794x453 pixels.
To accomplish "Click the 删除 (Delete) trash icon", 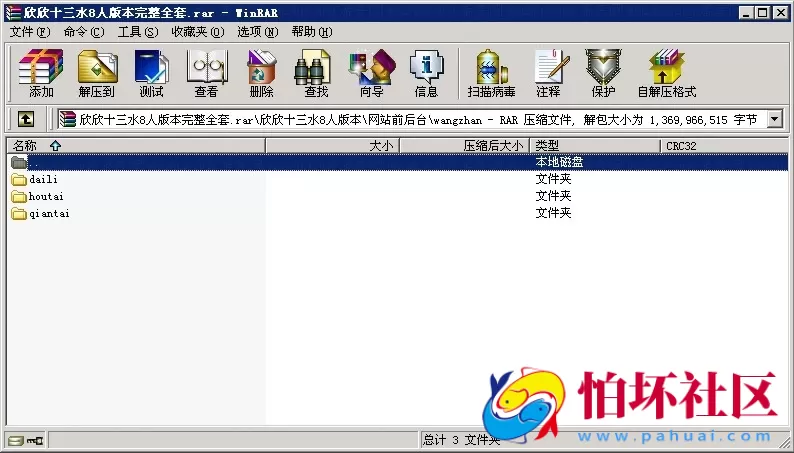I will [261, 72].
